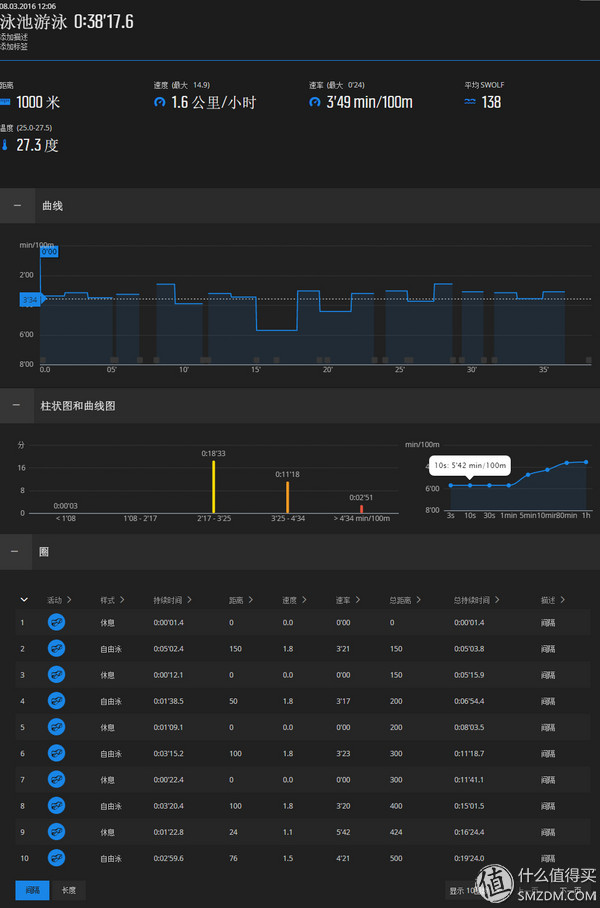Click the speed gauge icon beside 1.6 公里/小时
Screen dimensions: 600x908
point(159,102)
